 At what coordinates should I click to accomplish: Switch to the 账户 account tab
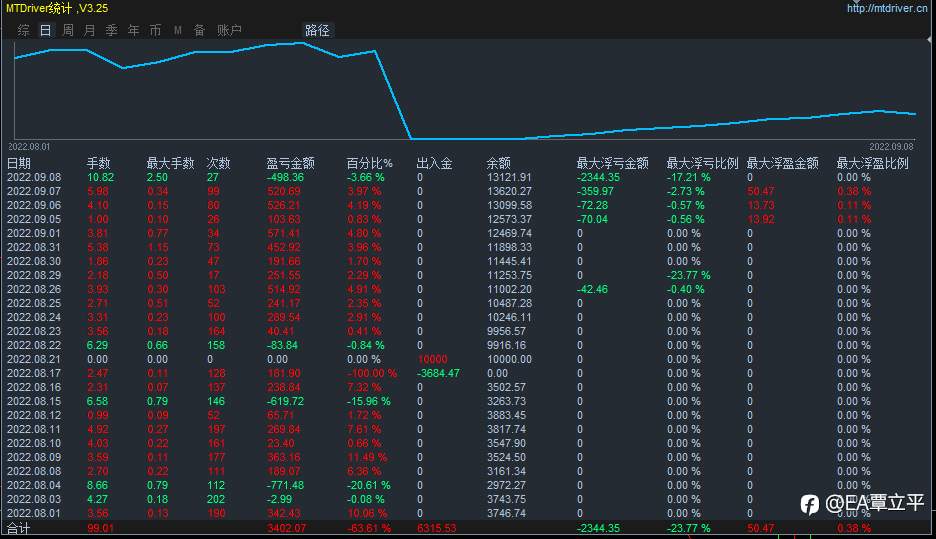229,30
